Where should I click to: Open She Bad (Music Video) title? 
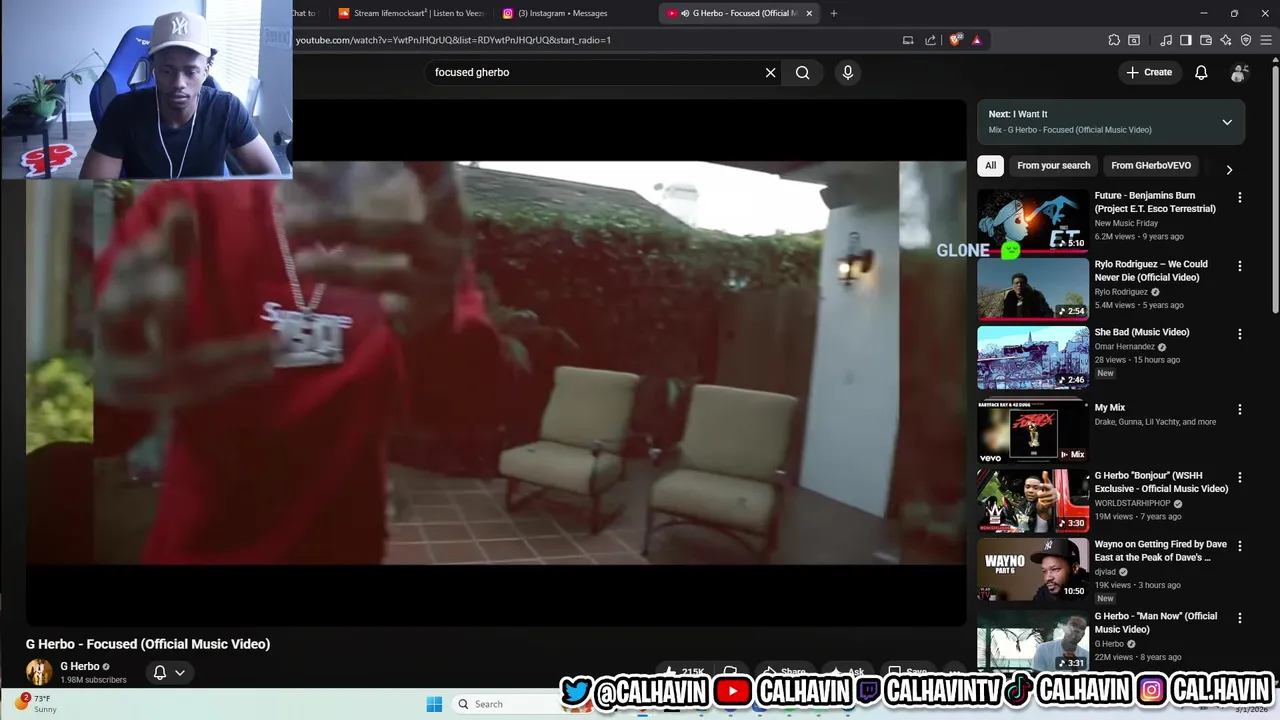(1142, 332)
